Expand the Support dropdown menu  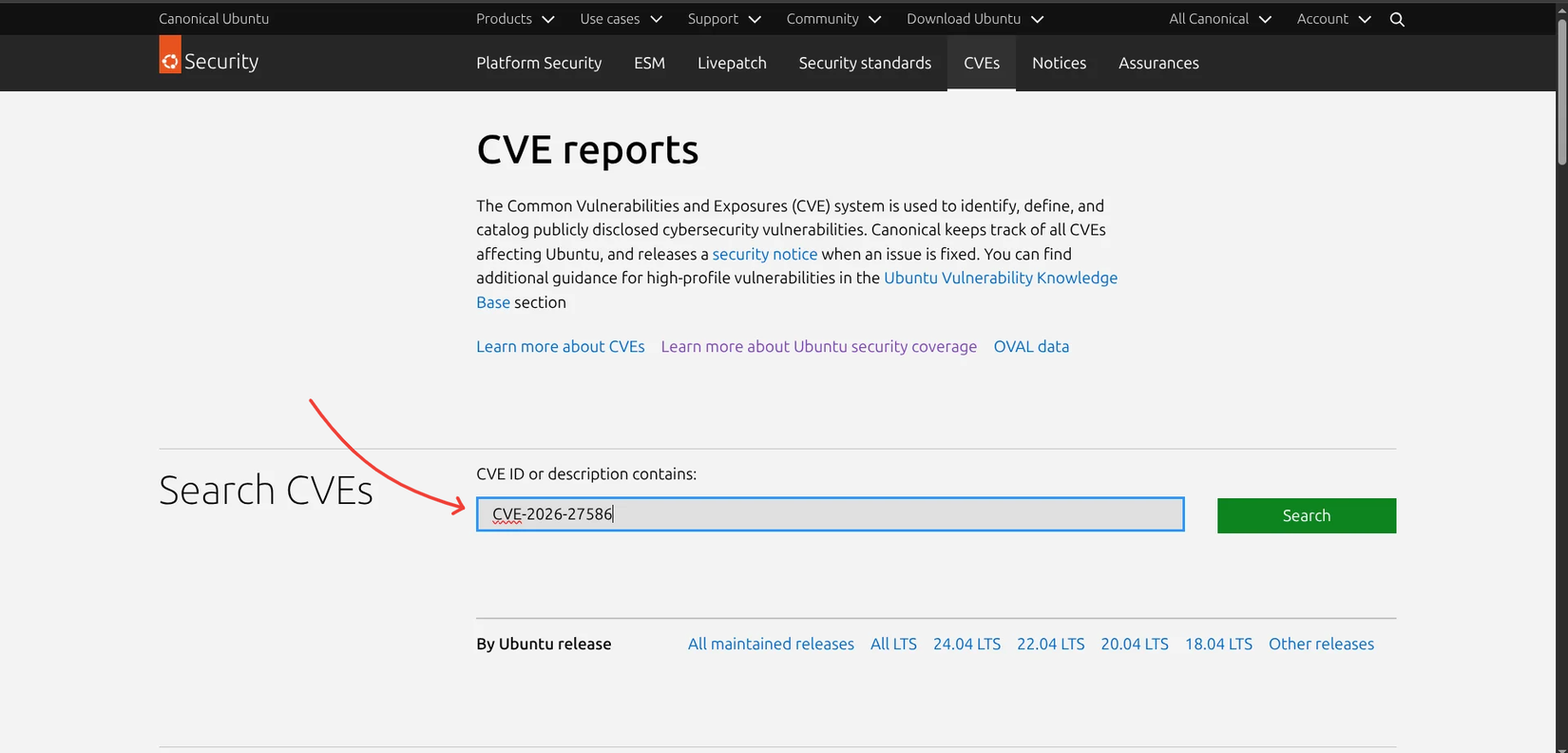click(x=724, y=19)
